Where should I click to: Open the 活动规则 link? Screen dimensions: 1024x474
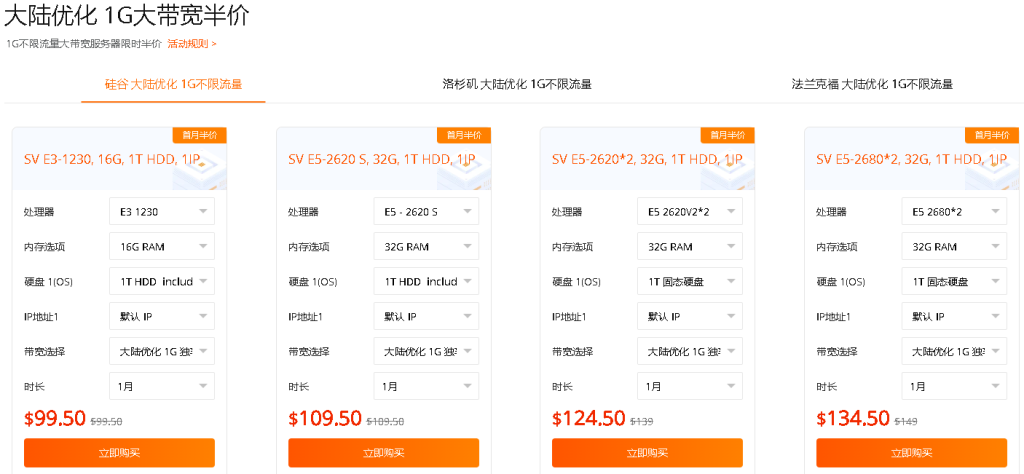click(191, 44)
